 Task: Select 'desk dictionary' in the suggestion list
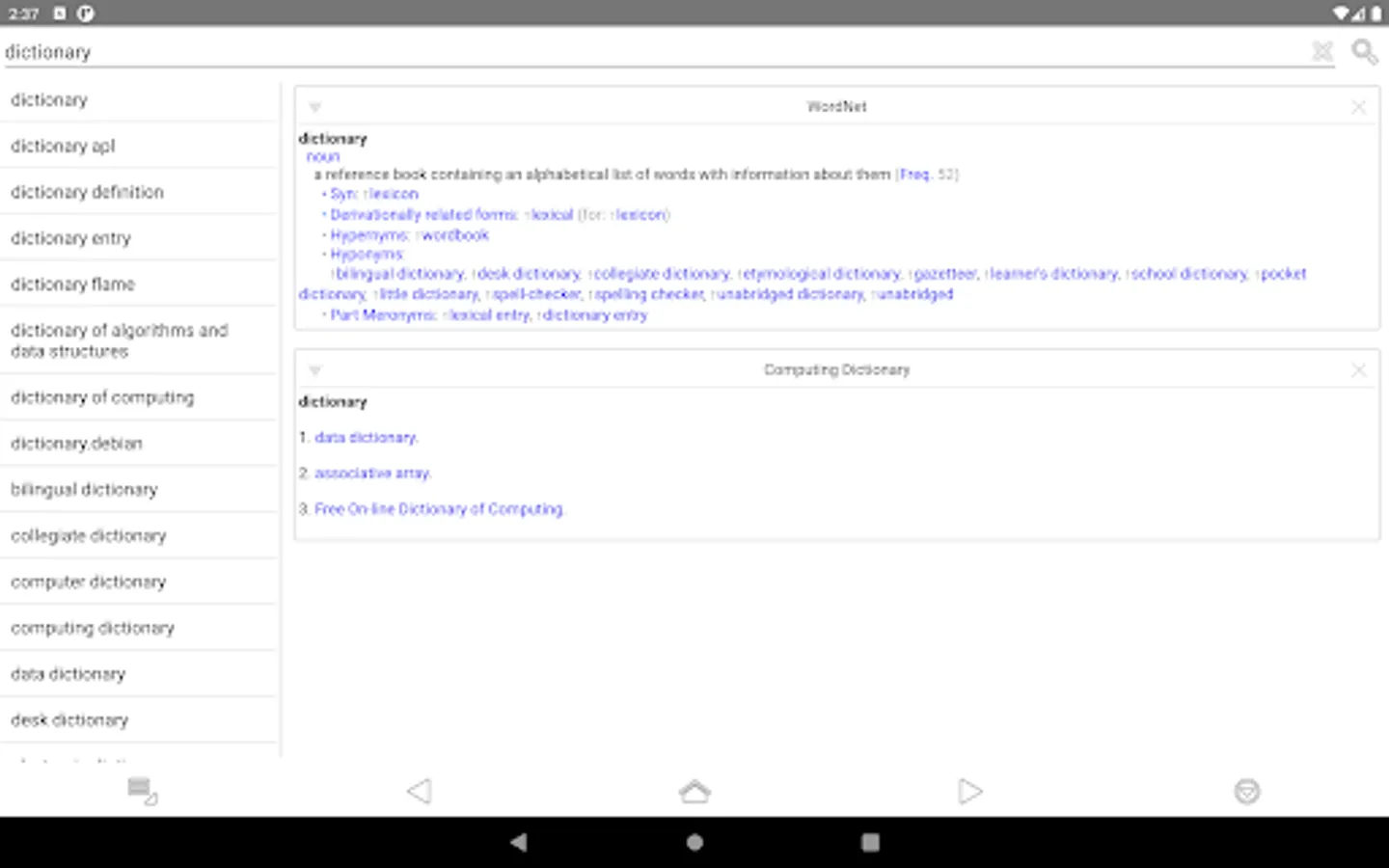(x=139, y=720)
